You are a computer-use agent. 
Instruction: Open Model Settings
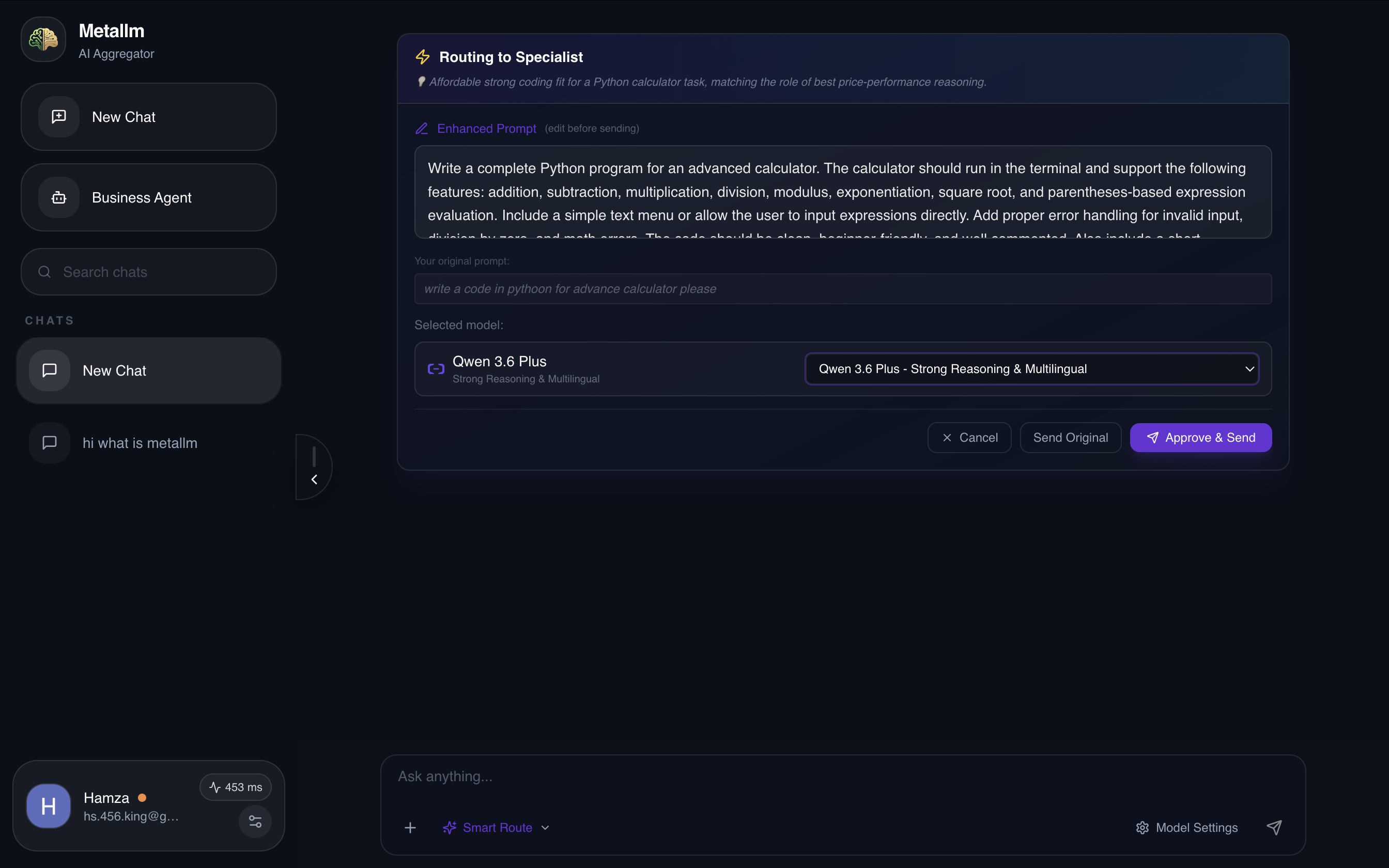(1186, 828)
